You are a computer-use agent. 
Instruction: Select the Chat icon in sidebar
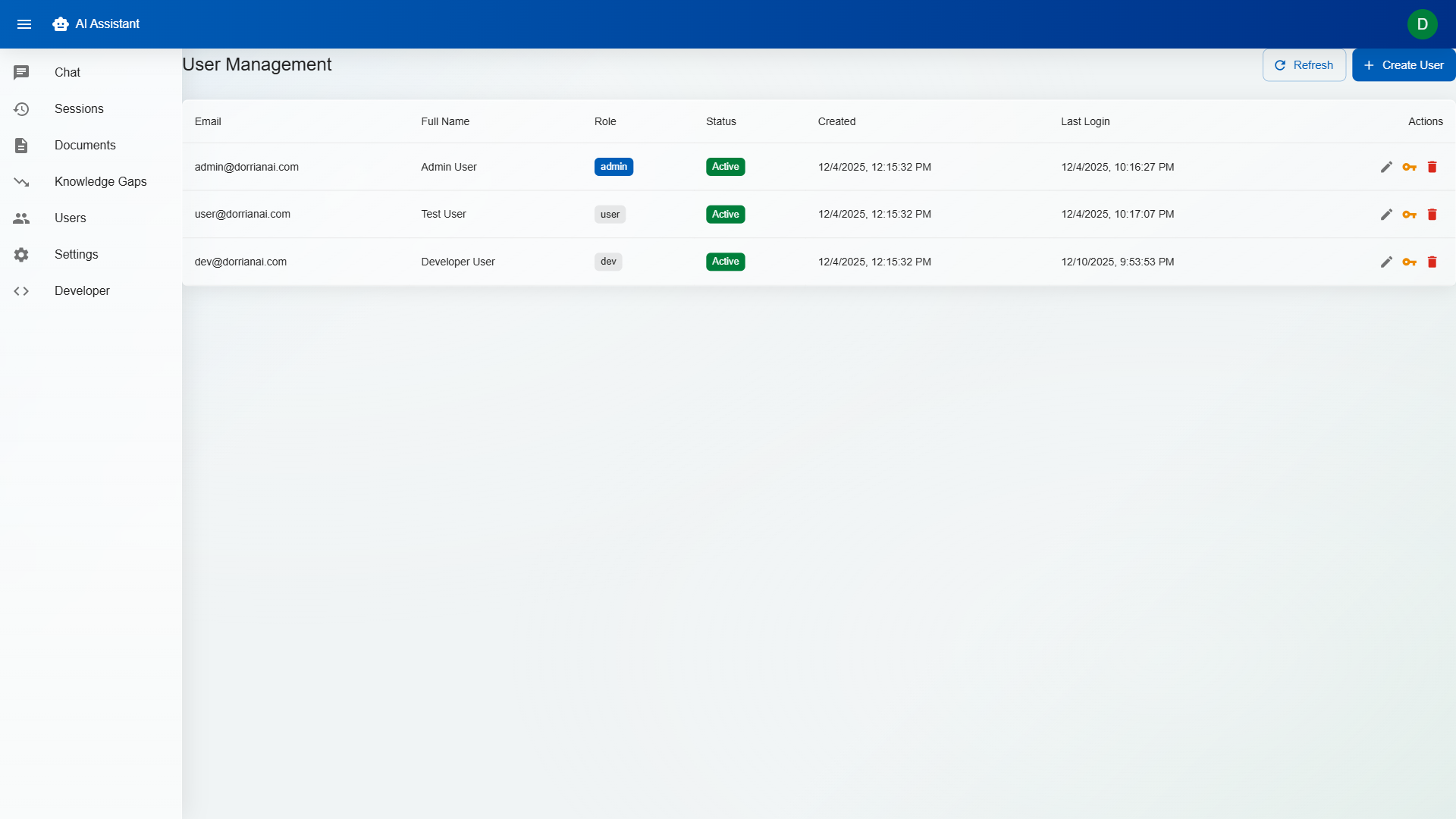coord(21,72)
